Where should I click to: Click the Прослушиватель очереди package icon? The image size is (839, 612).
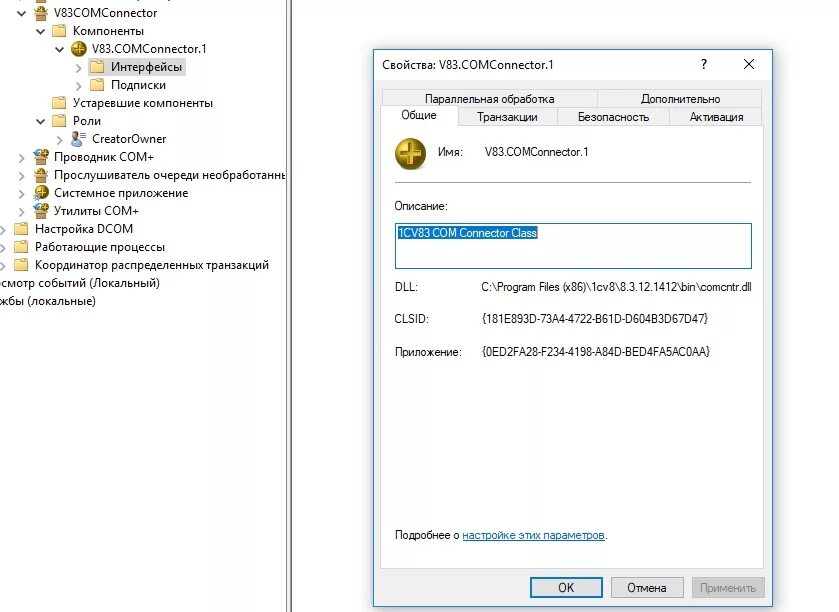[x=41, y=175]
